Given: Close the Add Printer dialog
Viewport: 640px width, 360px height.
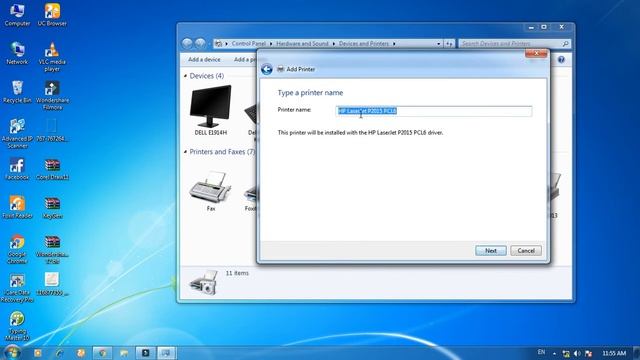Looking at the screenshot, I should coord(536,53).
